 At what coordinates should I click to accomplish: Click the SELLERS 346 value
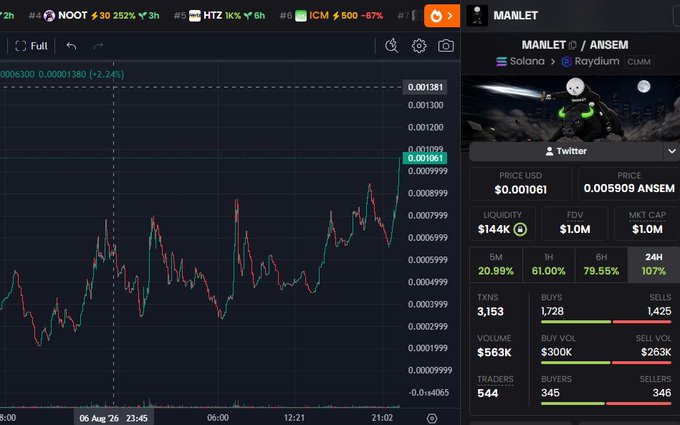[662, 393]
